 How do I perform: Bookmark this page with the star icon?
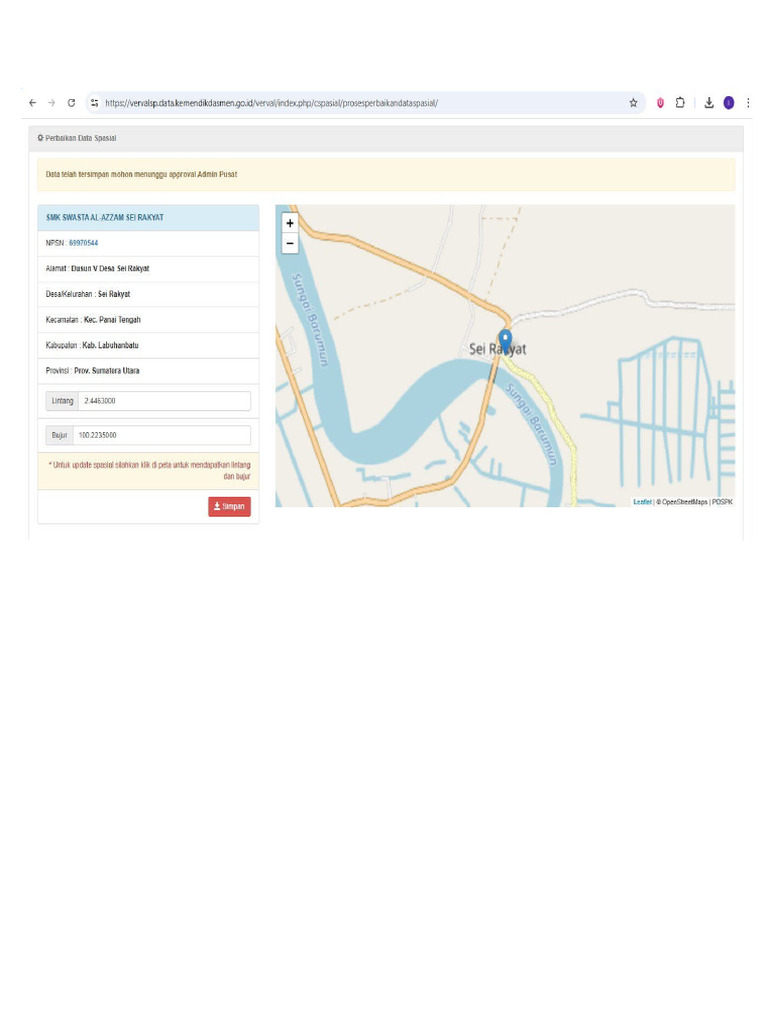coord(633,103)
